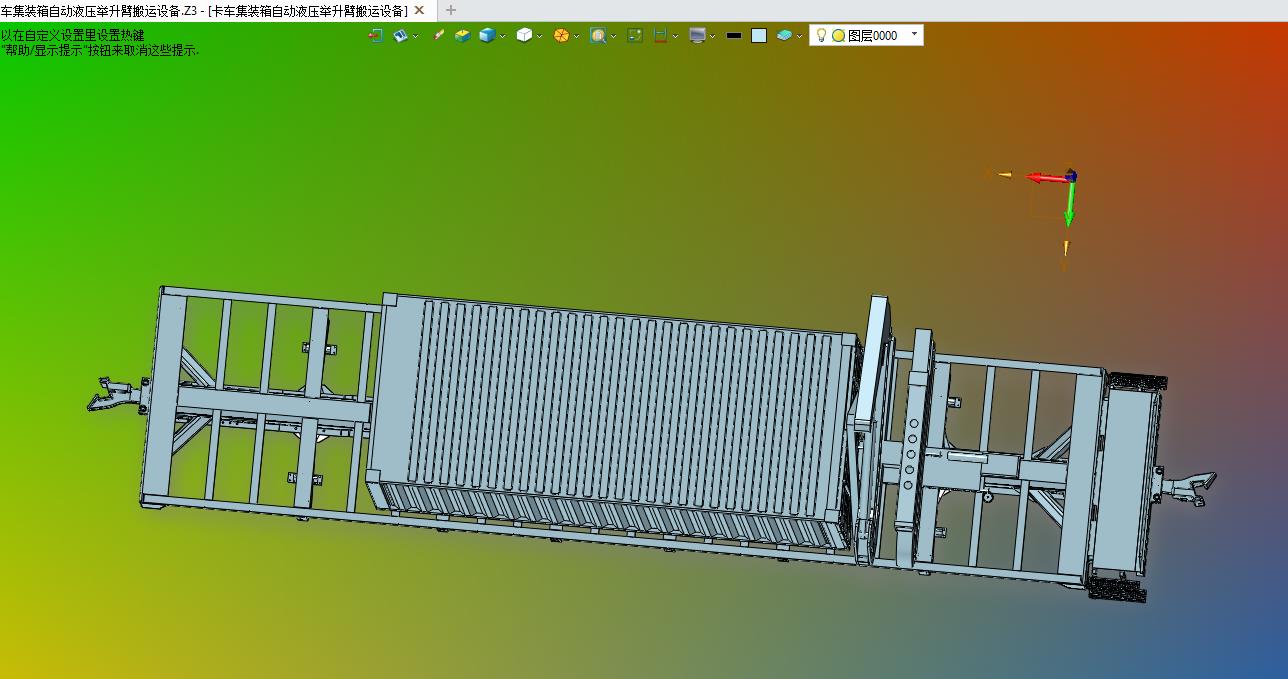Click the light blue face color swatch

759,35
